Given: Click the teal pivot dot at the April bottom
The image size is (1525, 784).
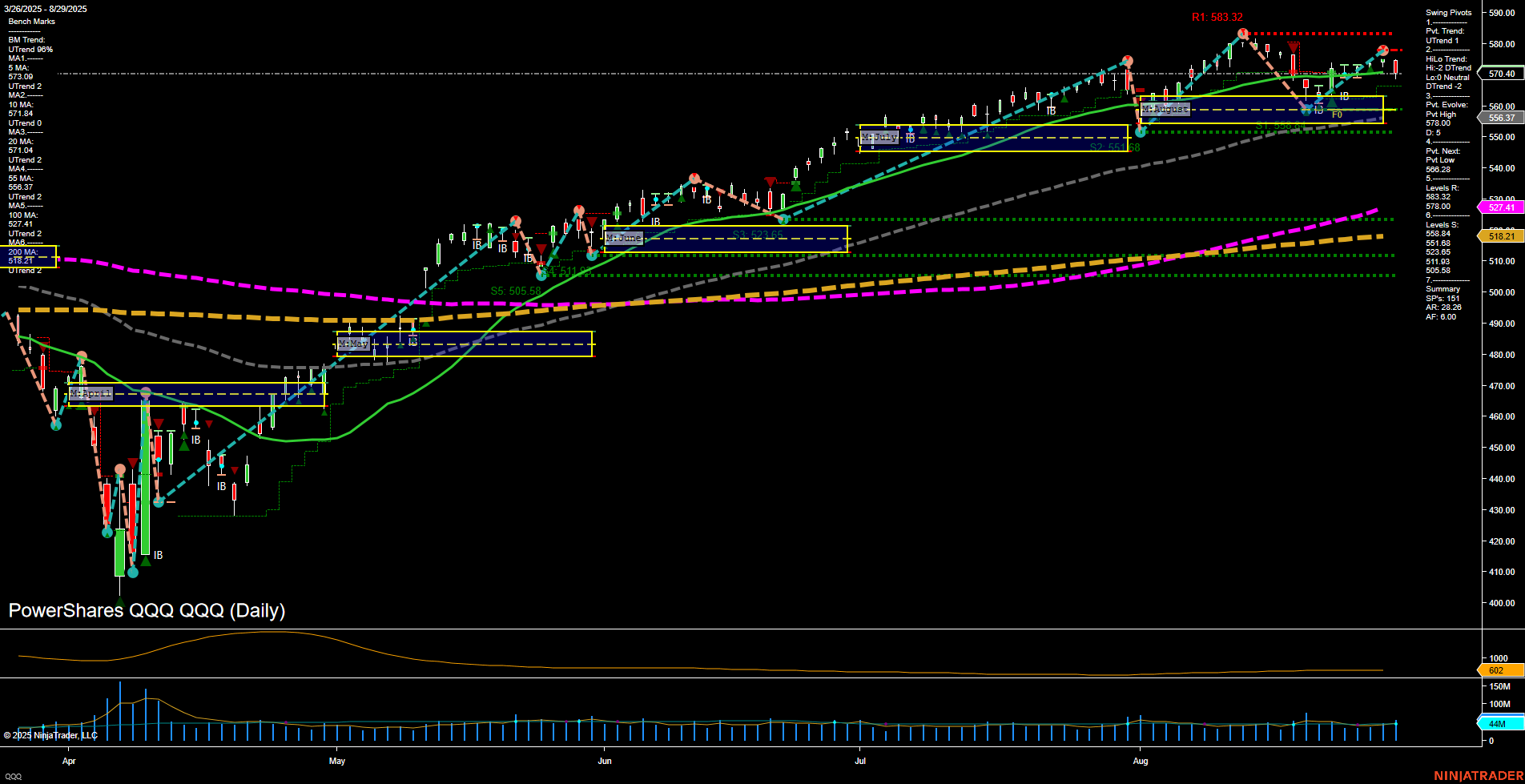Looking at the screenshot, I should (133, 572).
